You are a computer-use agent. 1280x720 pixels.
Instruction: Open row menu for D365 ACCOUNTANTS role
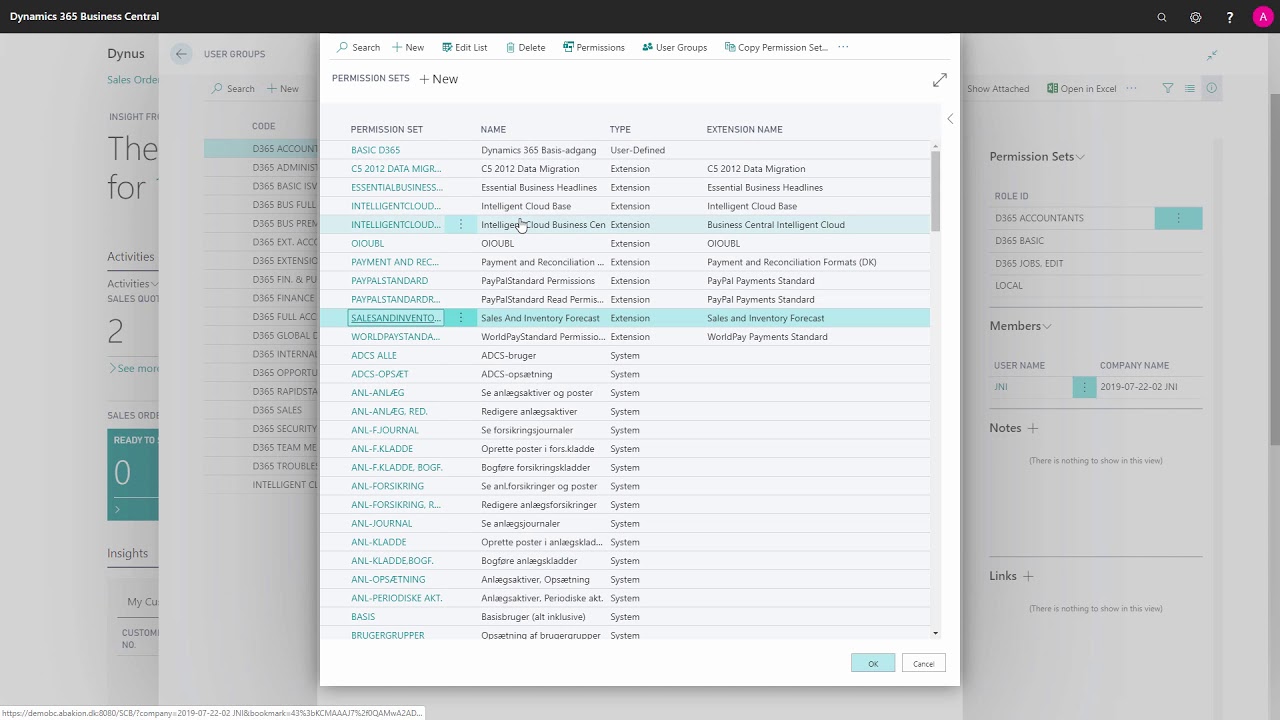click(1178, 218)
